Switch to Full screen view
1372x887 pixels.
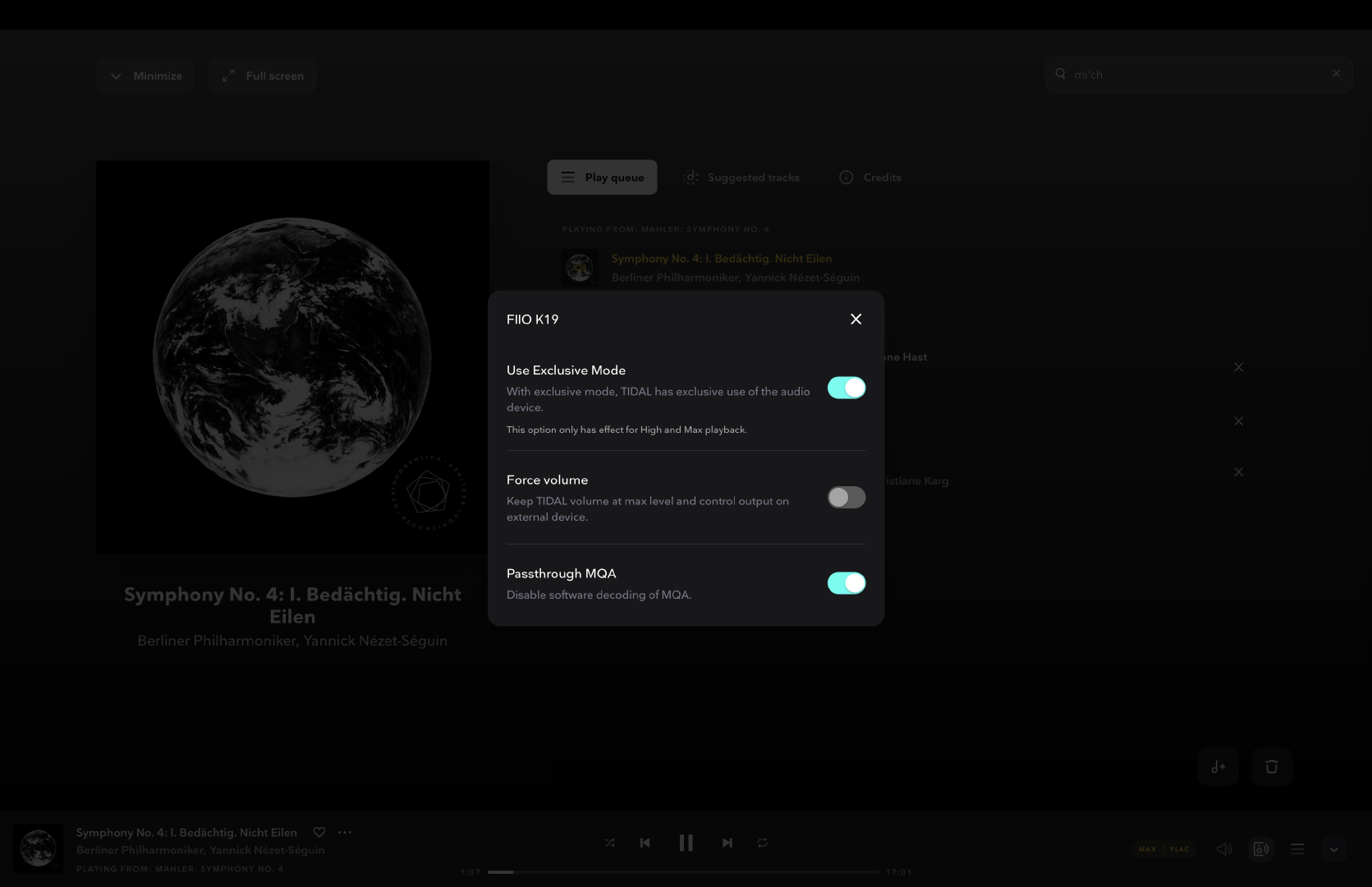[263, 76]
